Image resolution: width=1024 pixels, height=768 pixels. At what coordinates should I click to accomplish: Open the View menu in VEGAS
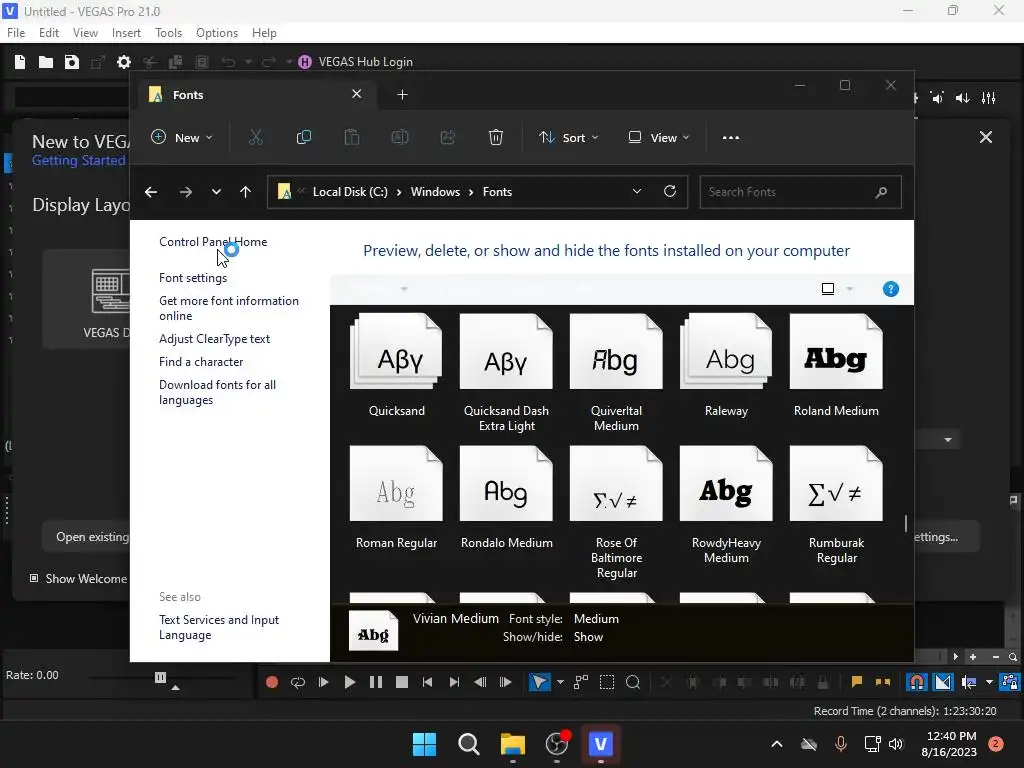[86, 33]
